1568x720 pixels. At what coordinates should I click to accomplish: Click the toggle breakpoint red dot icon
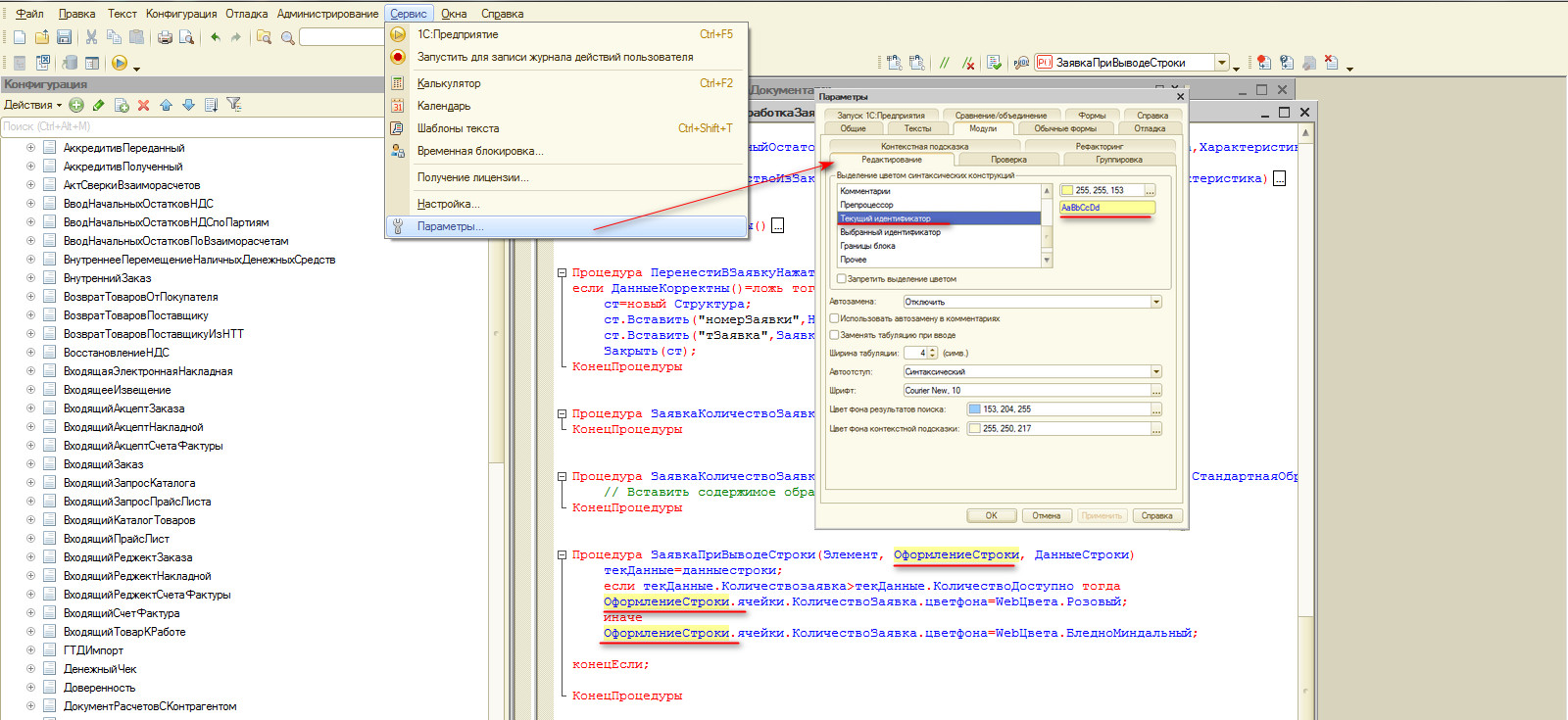pyautogui.click(x=1263, y=63)
